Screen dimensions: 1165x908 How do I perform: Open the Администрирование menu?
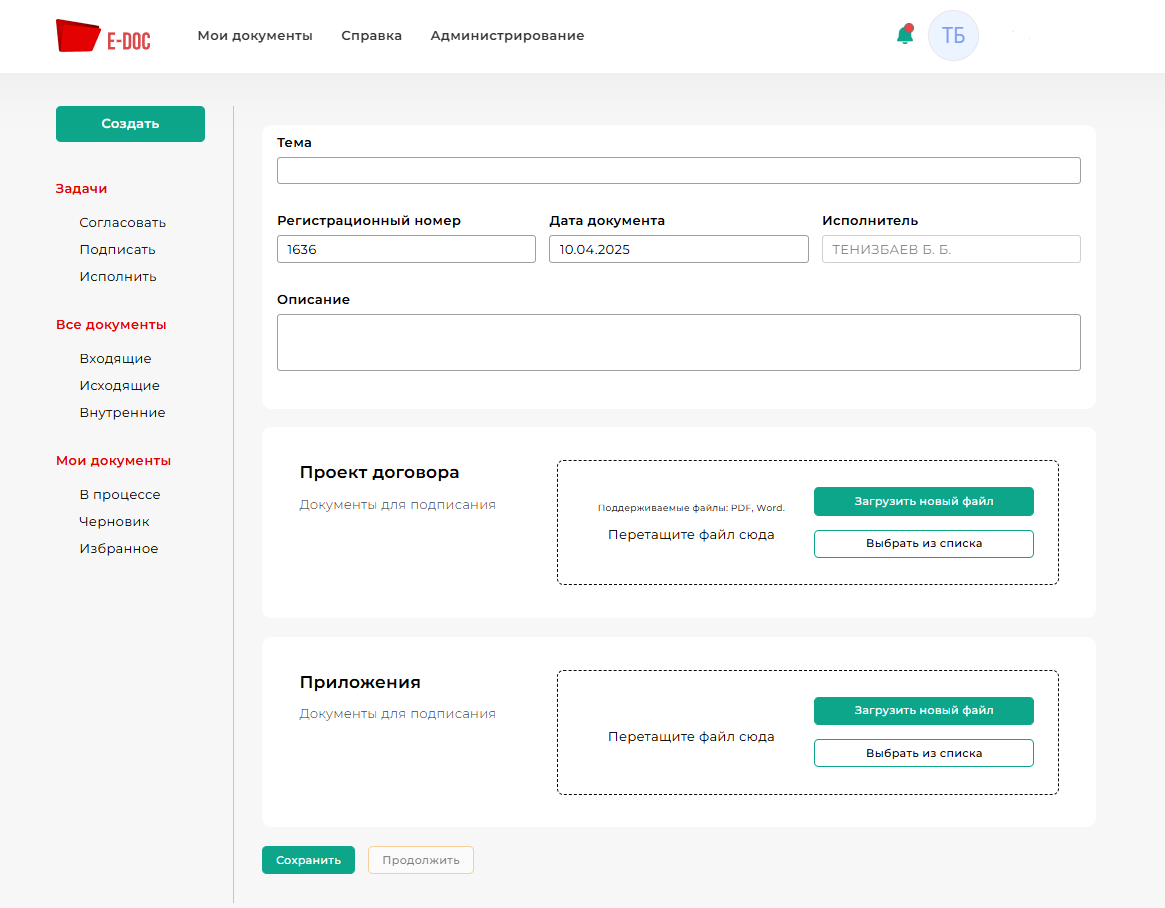point(507,36)
